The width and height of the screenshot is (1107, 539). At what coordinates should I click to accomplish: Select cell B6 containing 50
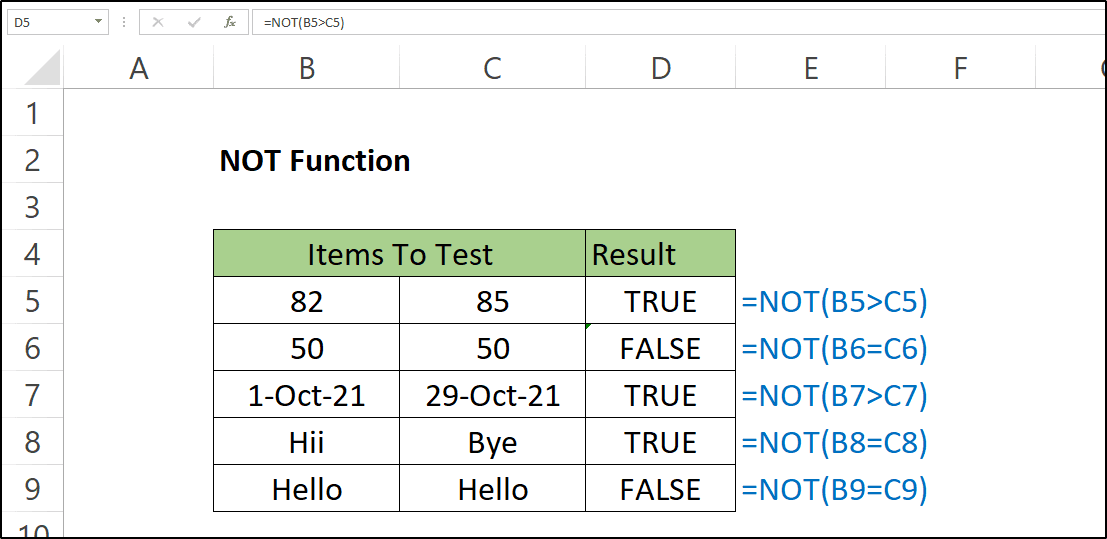tap(306, 348)
